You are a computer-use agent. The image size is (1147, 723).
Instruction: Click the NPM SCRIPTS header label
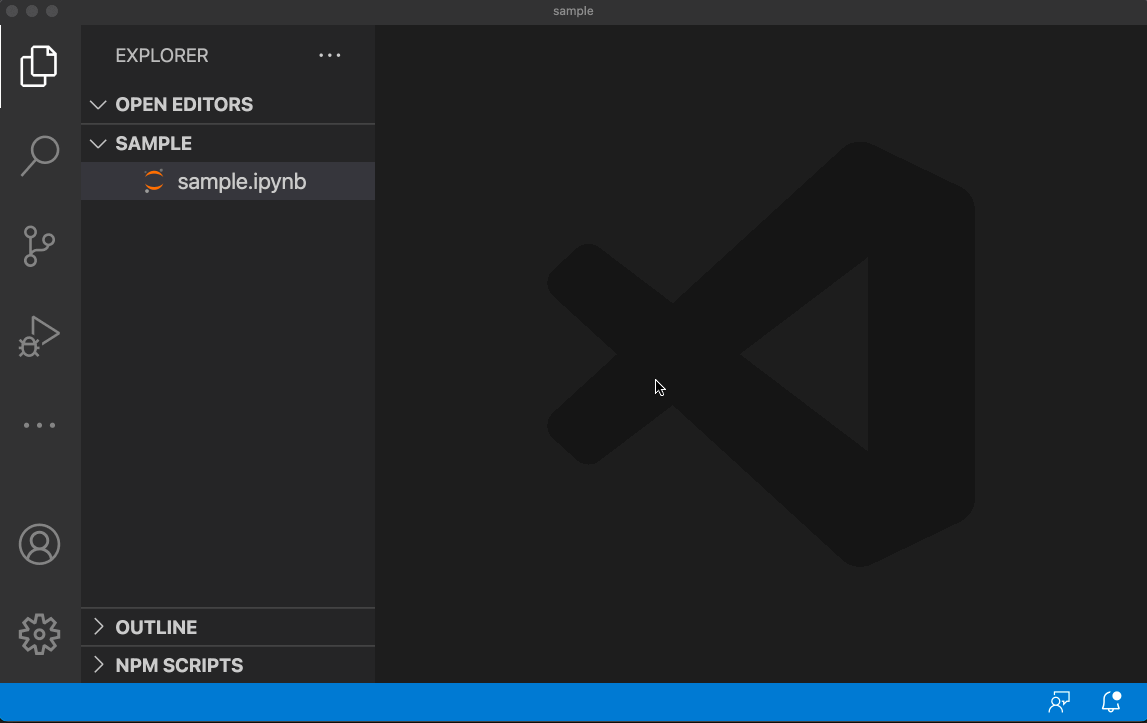(x=179, y=665)
